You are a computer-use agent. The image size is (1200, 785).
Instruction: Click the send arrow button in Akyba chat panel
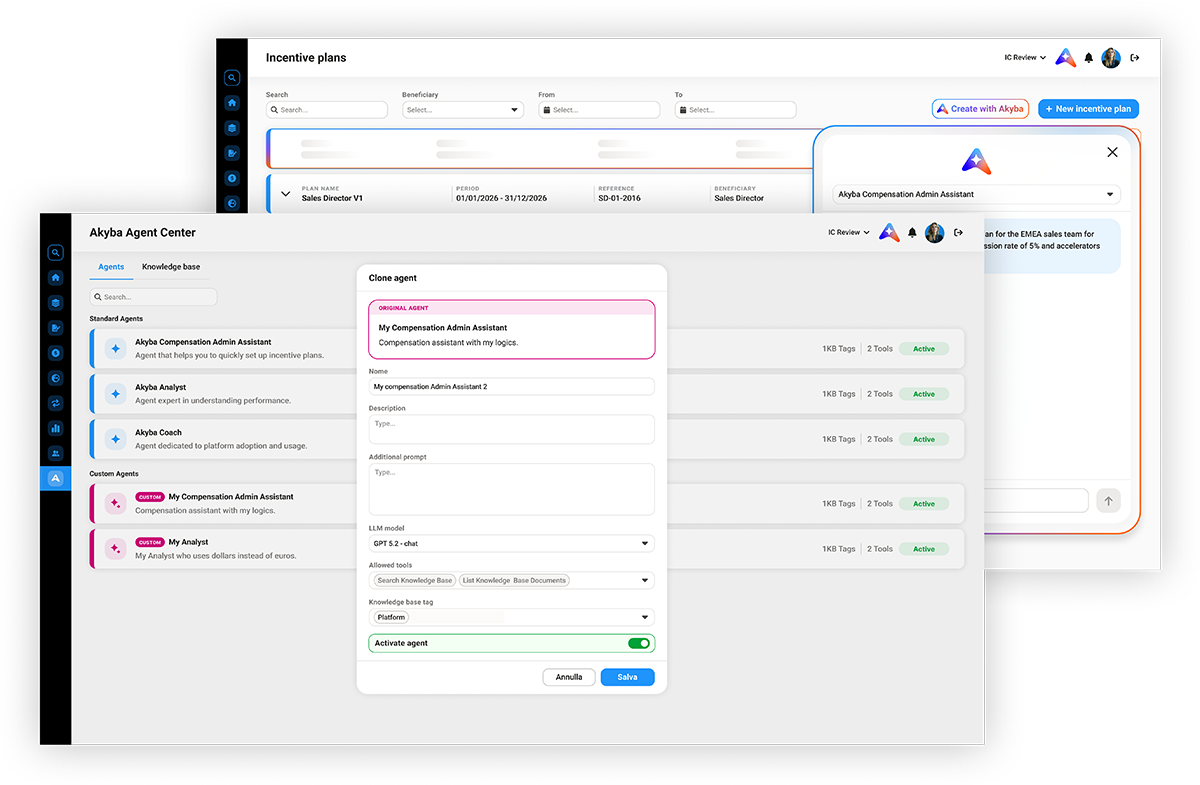1108,501
